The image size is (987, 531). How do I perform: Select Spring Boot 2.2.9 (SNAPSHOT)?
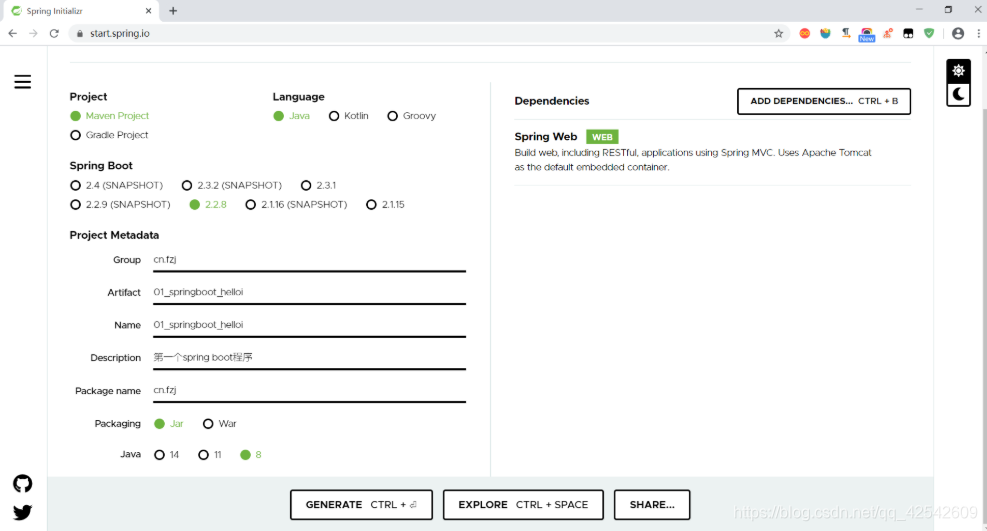120,204
